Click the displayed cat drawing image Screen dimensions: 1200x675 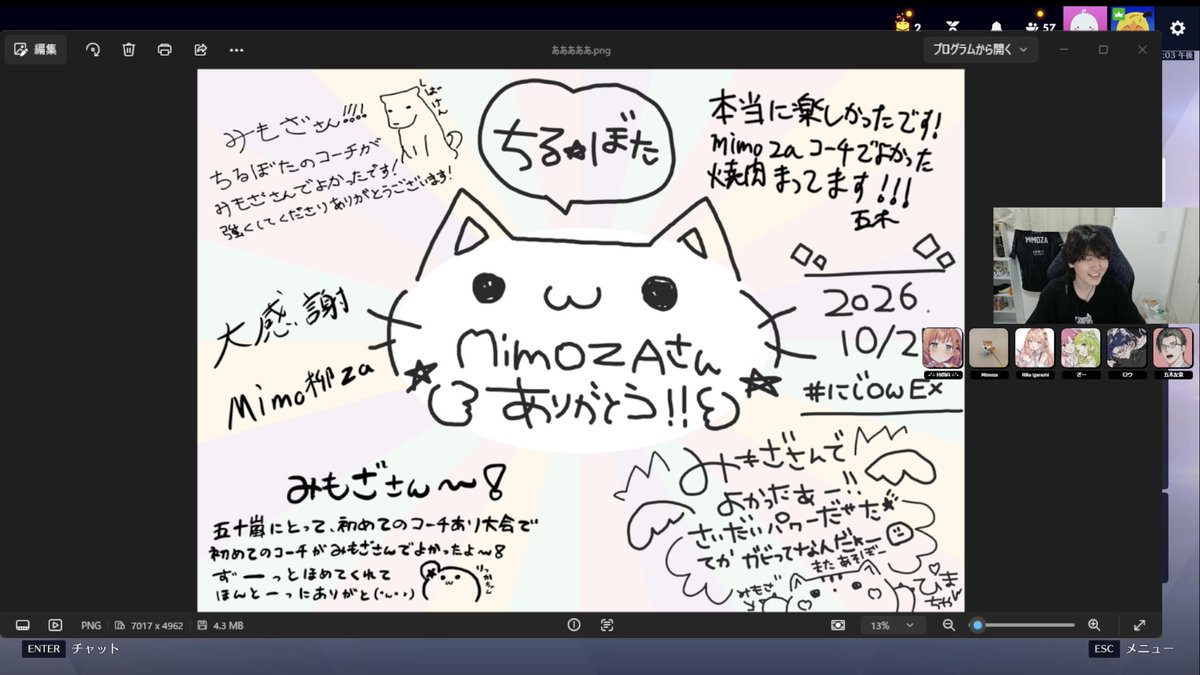coord(581,340)
